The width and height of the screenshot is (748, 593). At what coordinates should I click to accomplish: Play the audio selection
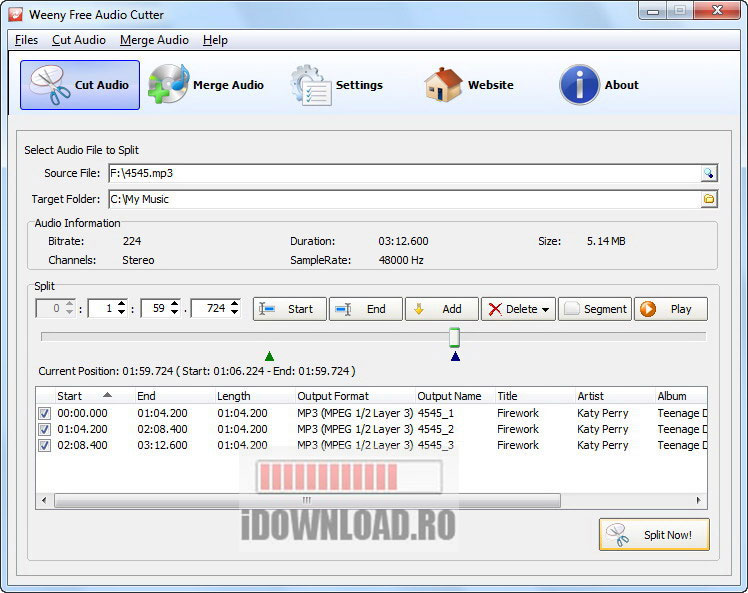(671, 309)
